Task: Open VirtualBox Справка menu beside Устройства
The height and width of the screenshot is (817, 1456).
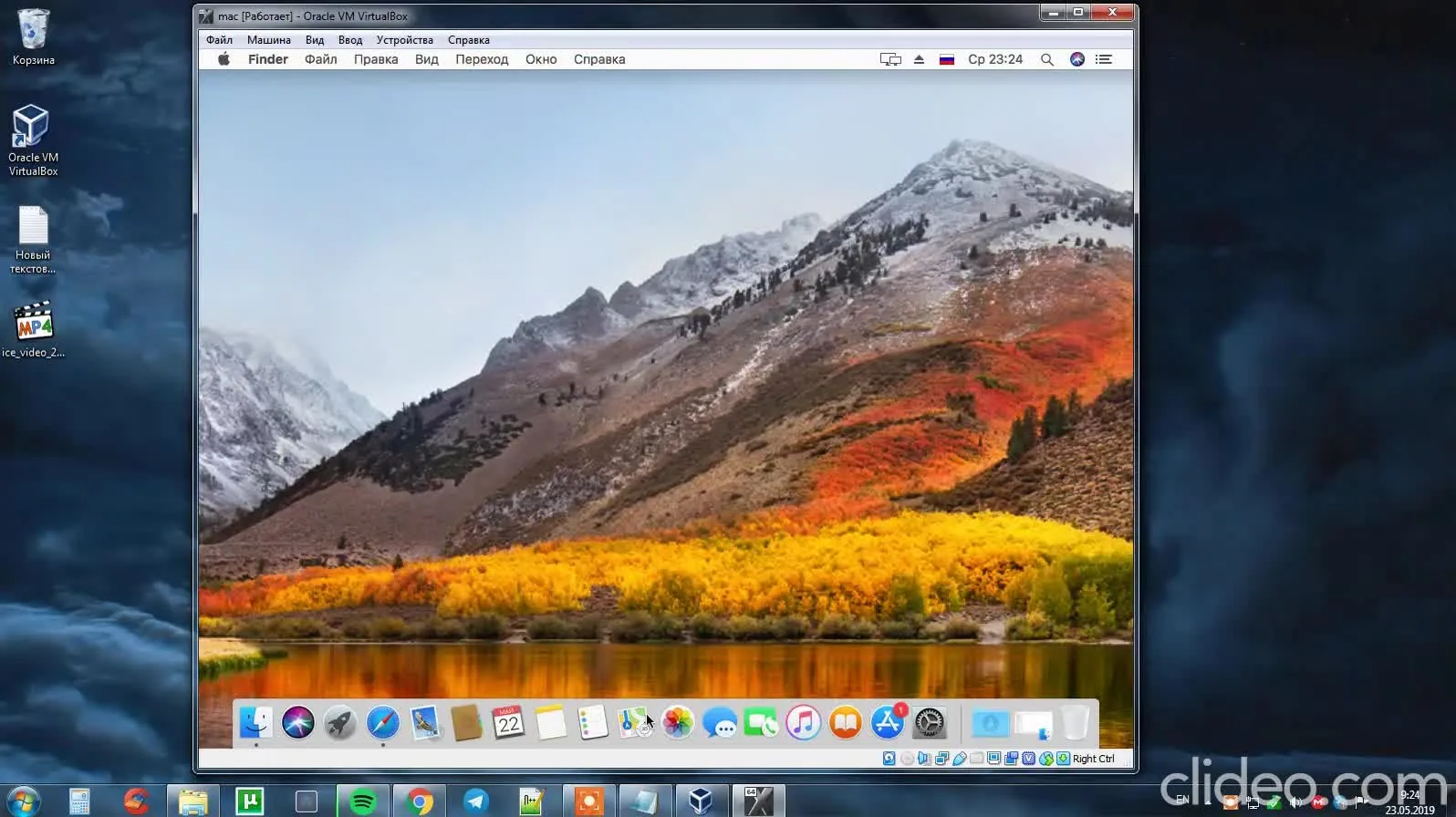Action: click(x=469, y=40)
